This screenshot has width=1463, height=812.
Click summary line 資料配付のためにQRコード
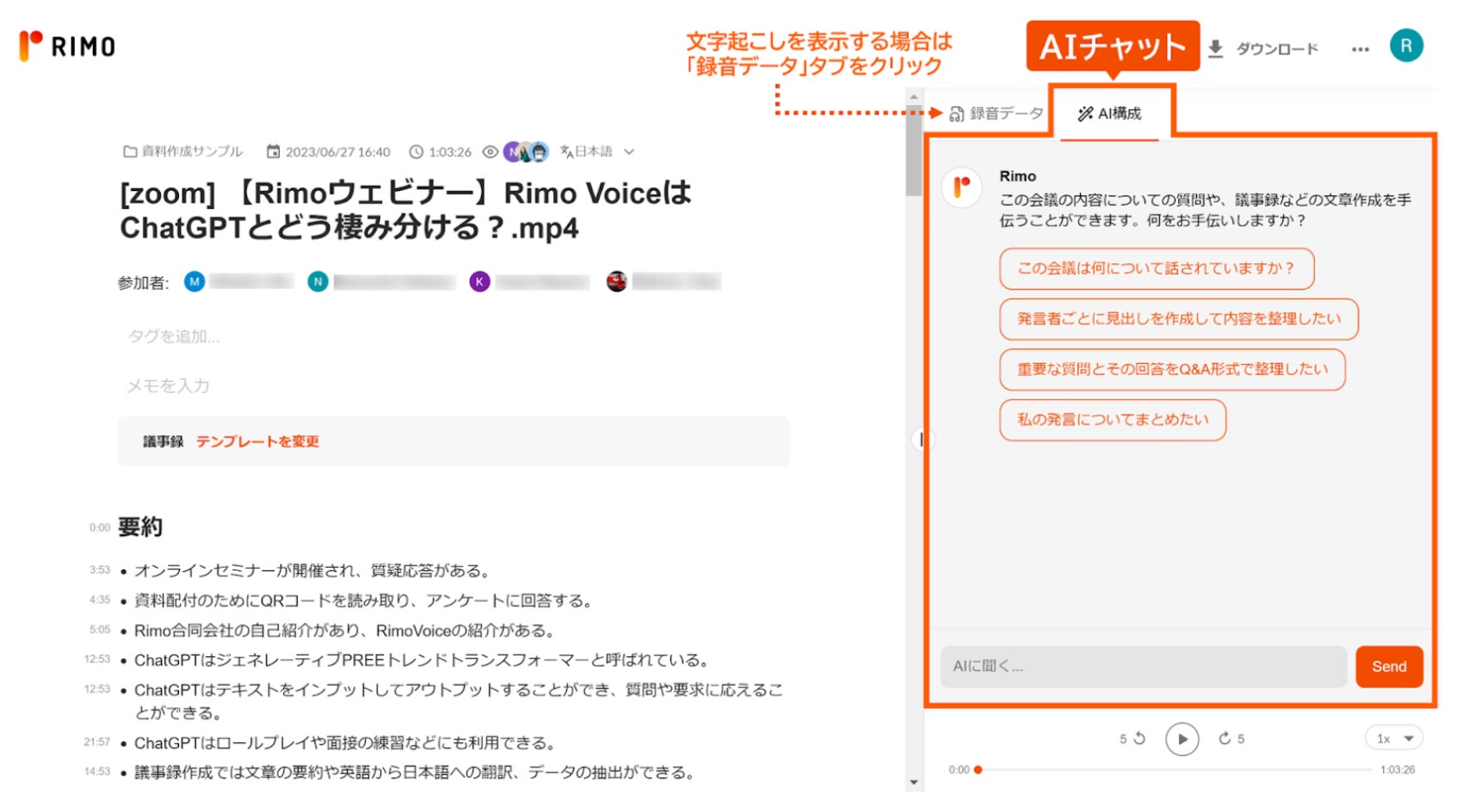click(x=364, y=600)
